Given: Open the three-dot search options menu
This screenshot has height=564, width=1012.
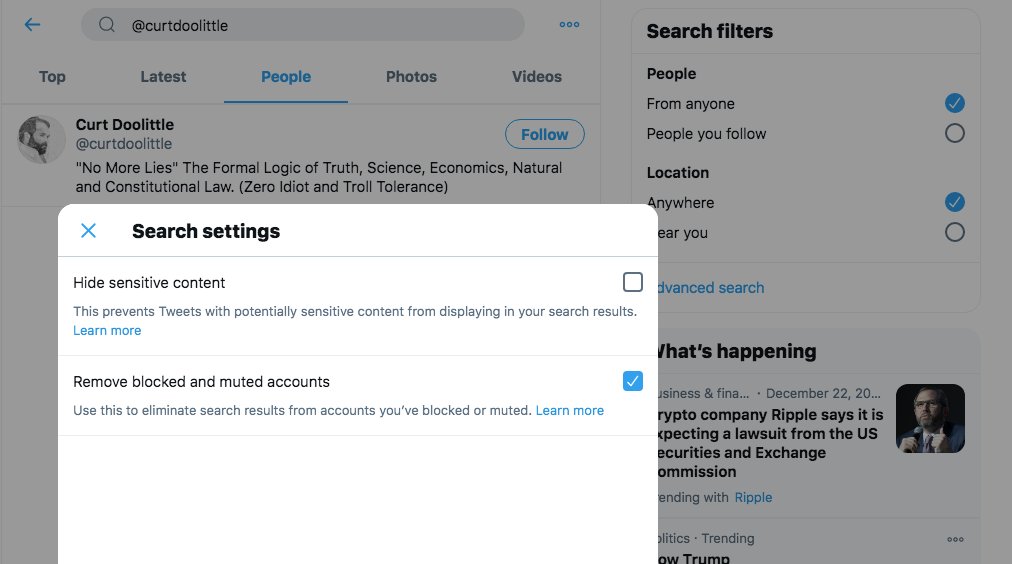Looking at the screenshot, I should 569,25.
